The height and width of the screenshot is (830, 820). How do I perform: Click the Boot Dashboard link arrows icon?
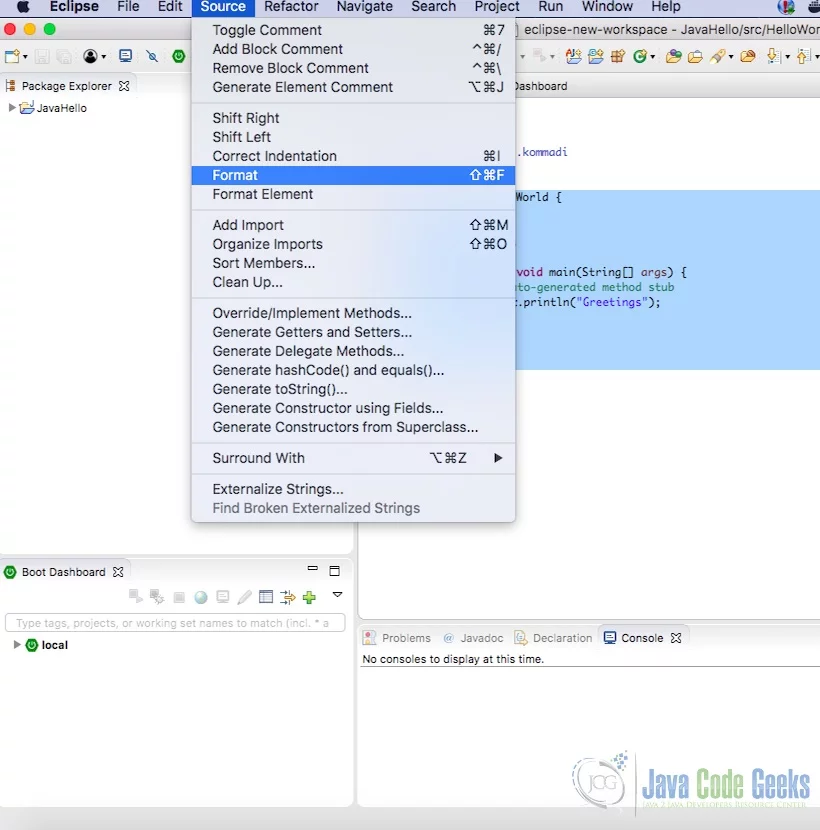click(x=287, y=597)
